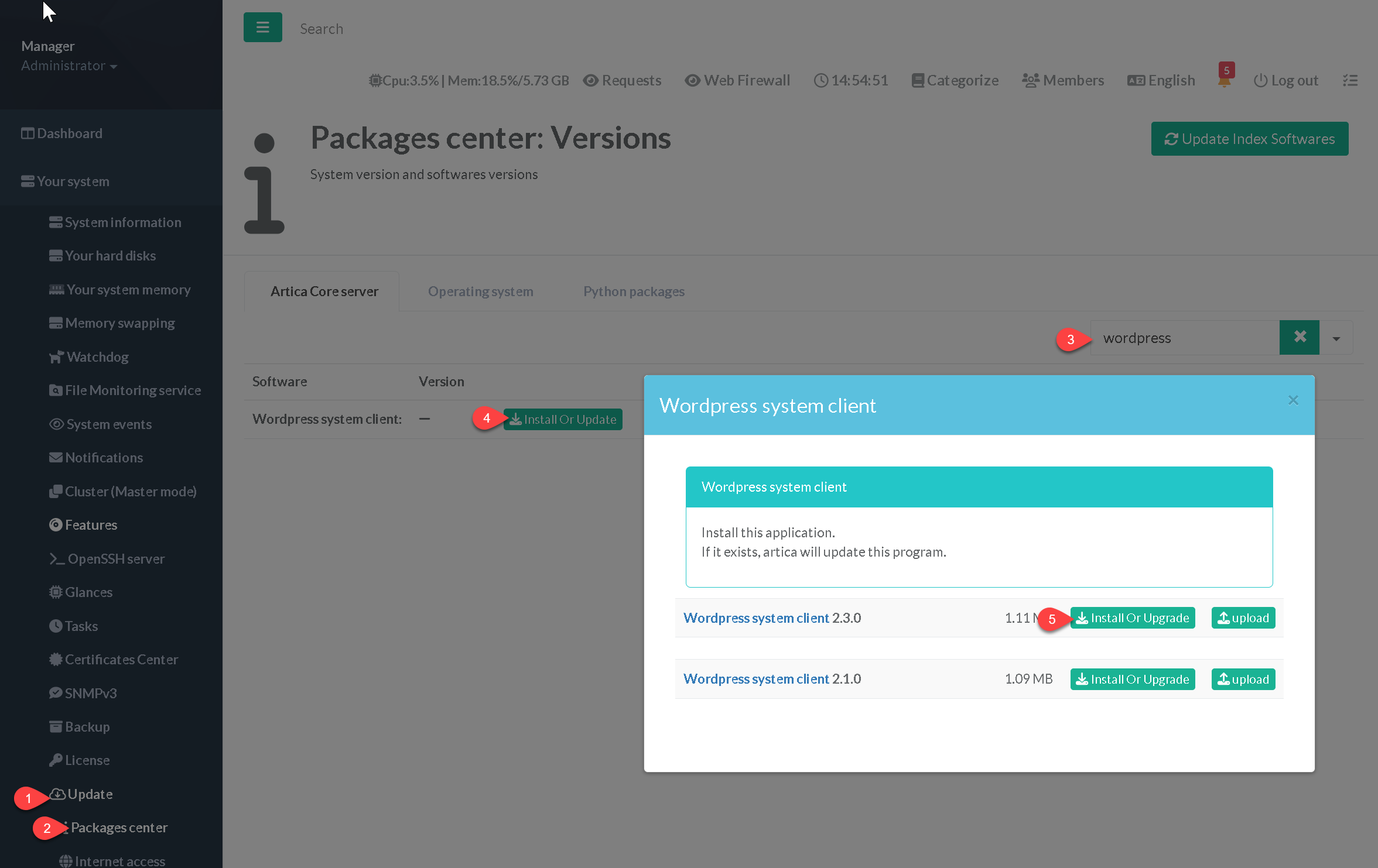Close the Wordpress system client dialog
This screenshot has width=1378, height=868.
(1293, 400)
